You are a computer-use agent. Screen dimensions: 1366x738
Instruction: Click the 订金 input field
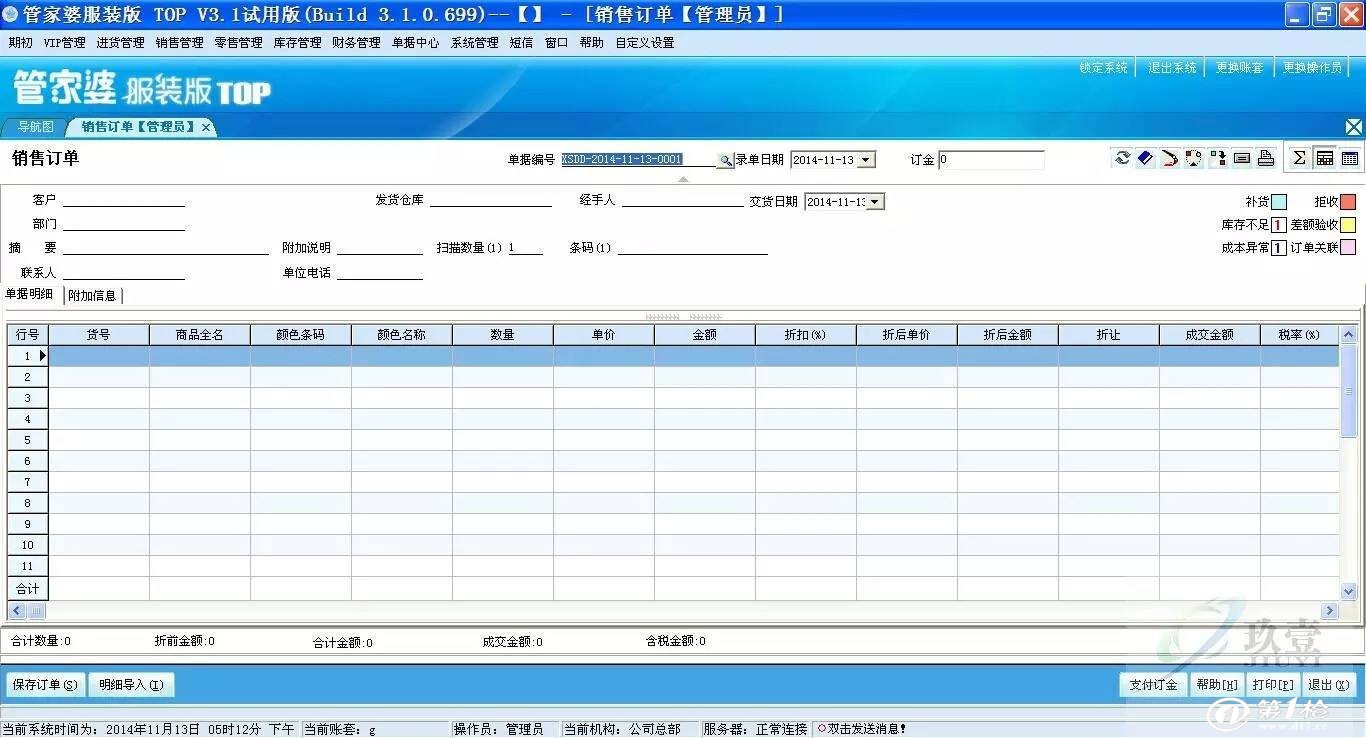(990, 159)
